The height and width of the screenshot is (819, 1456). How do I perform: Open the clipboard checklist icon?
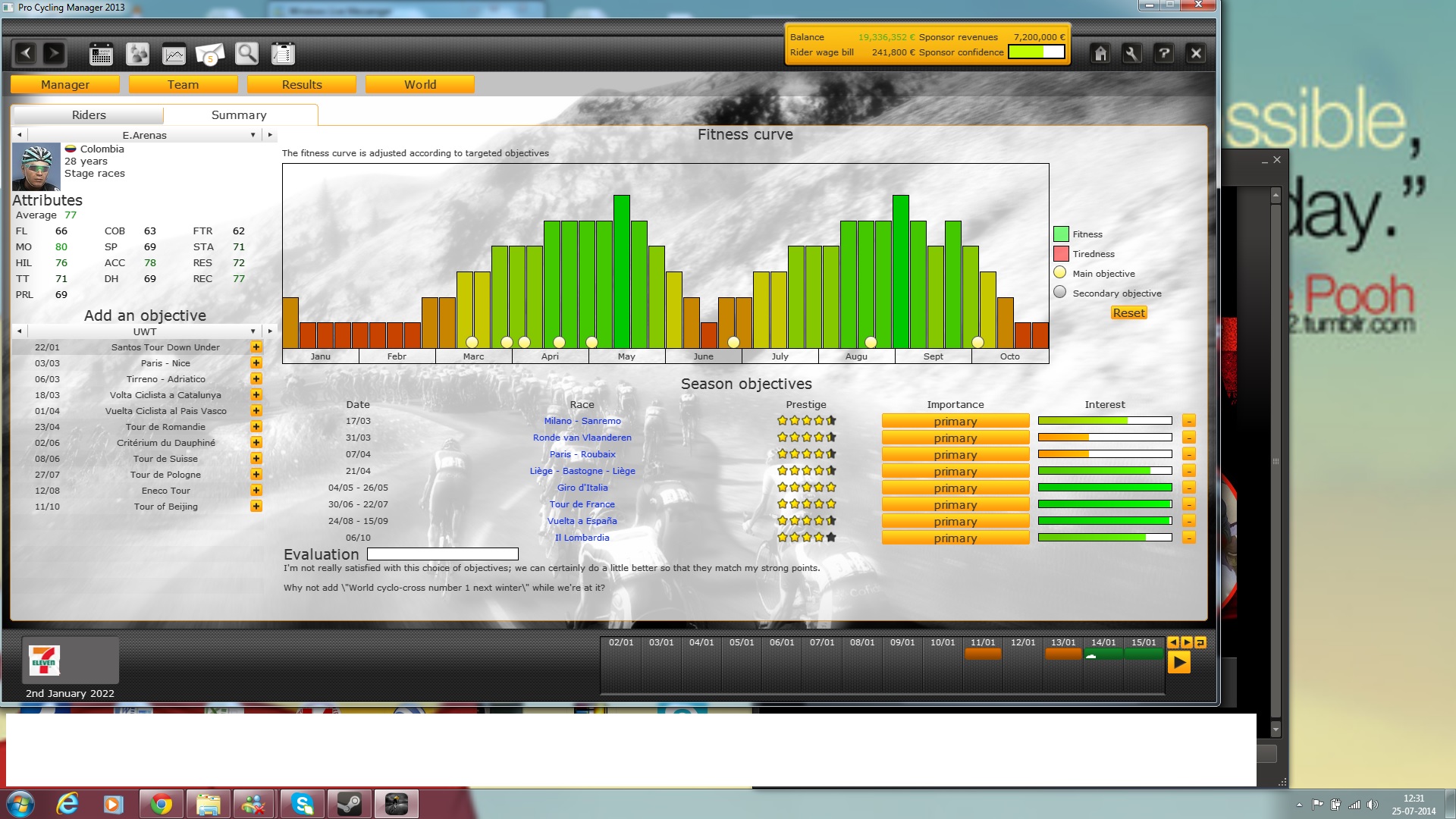tap(283, 54)
